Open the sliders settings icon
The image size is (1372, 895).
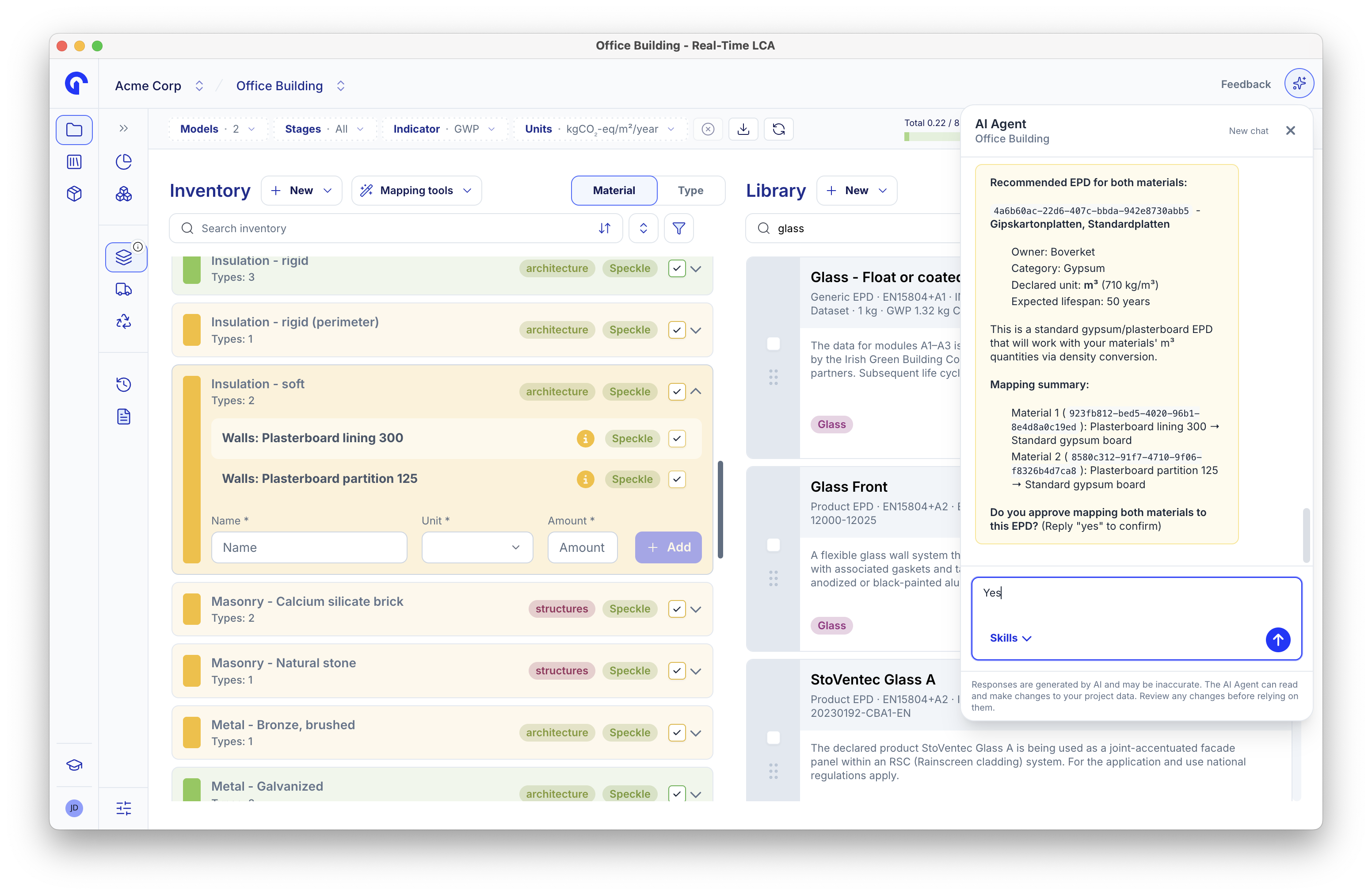click(x=123, y=808)
